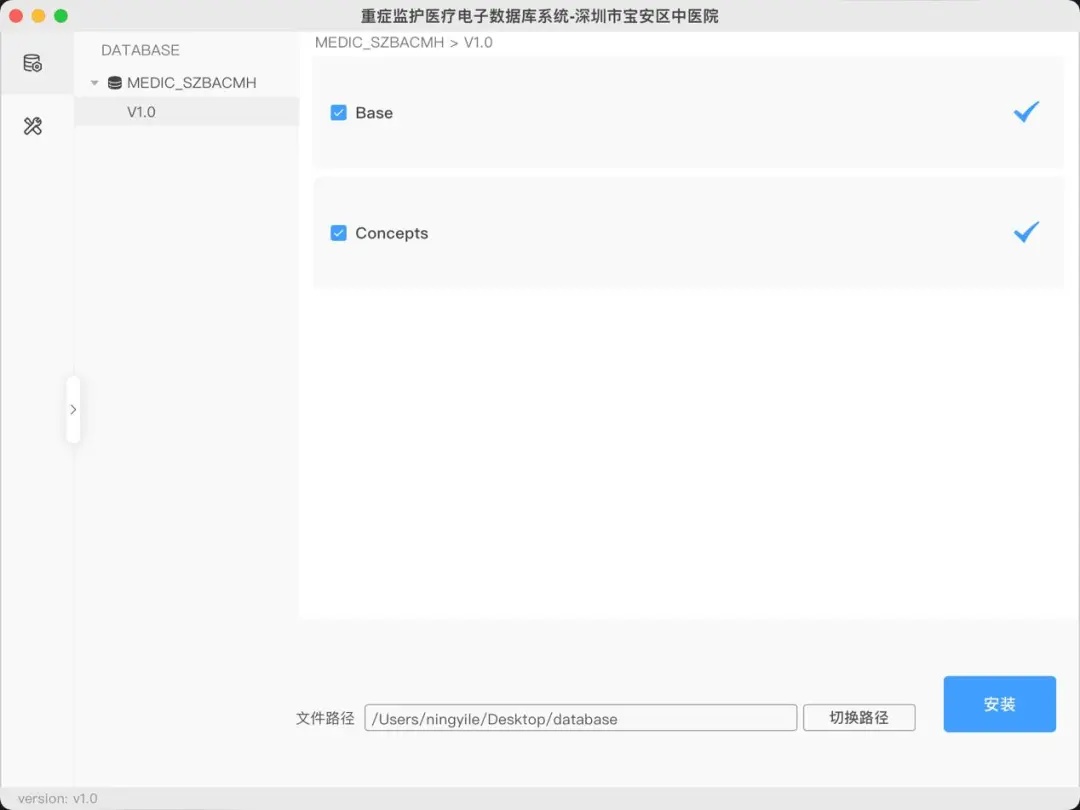The image size is (1080, 810).
Task: Minimize the window with the yellow button
Action: (x=39, y=16)
